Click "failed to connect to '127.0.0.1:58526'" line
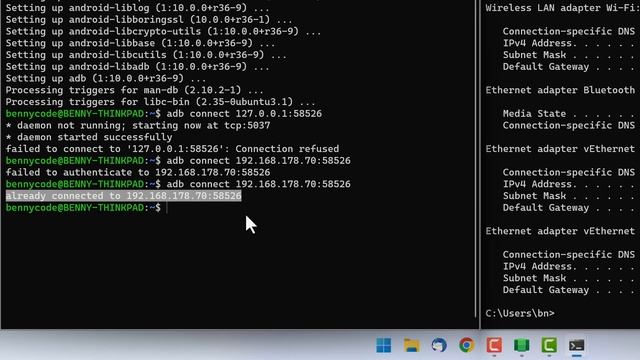 [x=172, y=149]
